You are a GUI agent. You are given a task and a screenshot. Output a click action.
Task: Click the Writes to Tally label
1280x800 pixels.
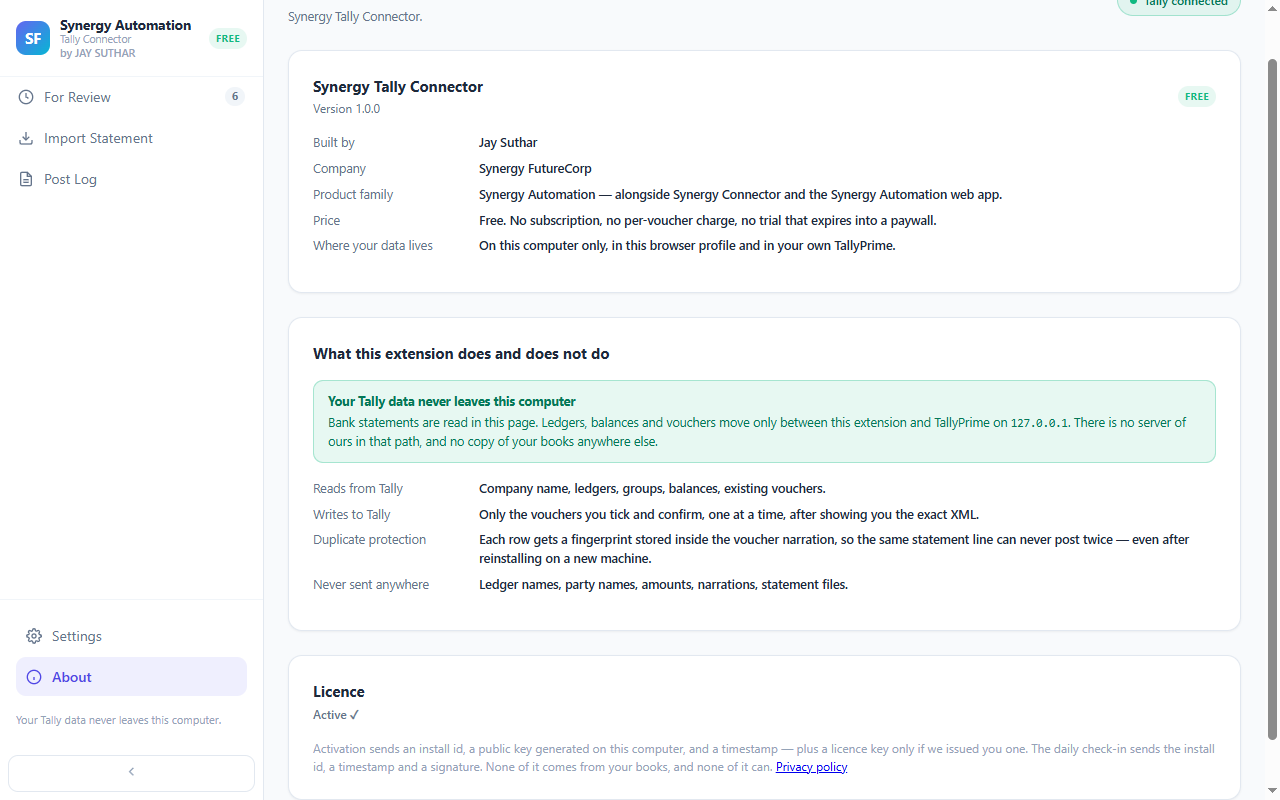[352, 515]
